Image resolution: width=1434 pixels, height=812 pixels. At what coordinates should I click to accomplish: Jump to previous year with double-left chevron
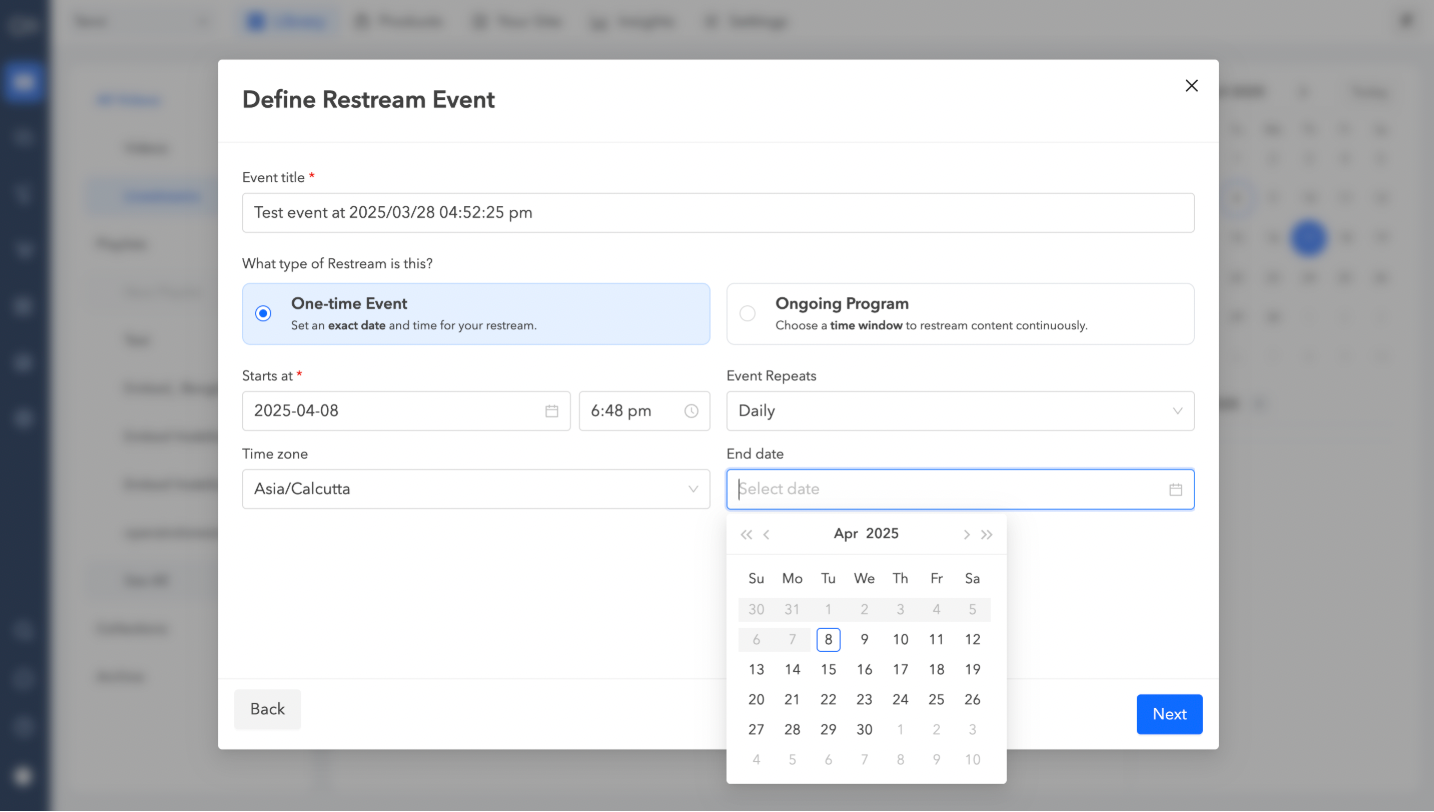746,534
